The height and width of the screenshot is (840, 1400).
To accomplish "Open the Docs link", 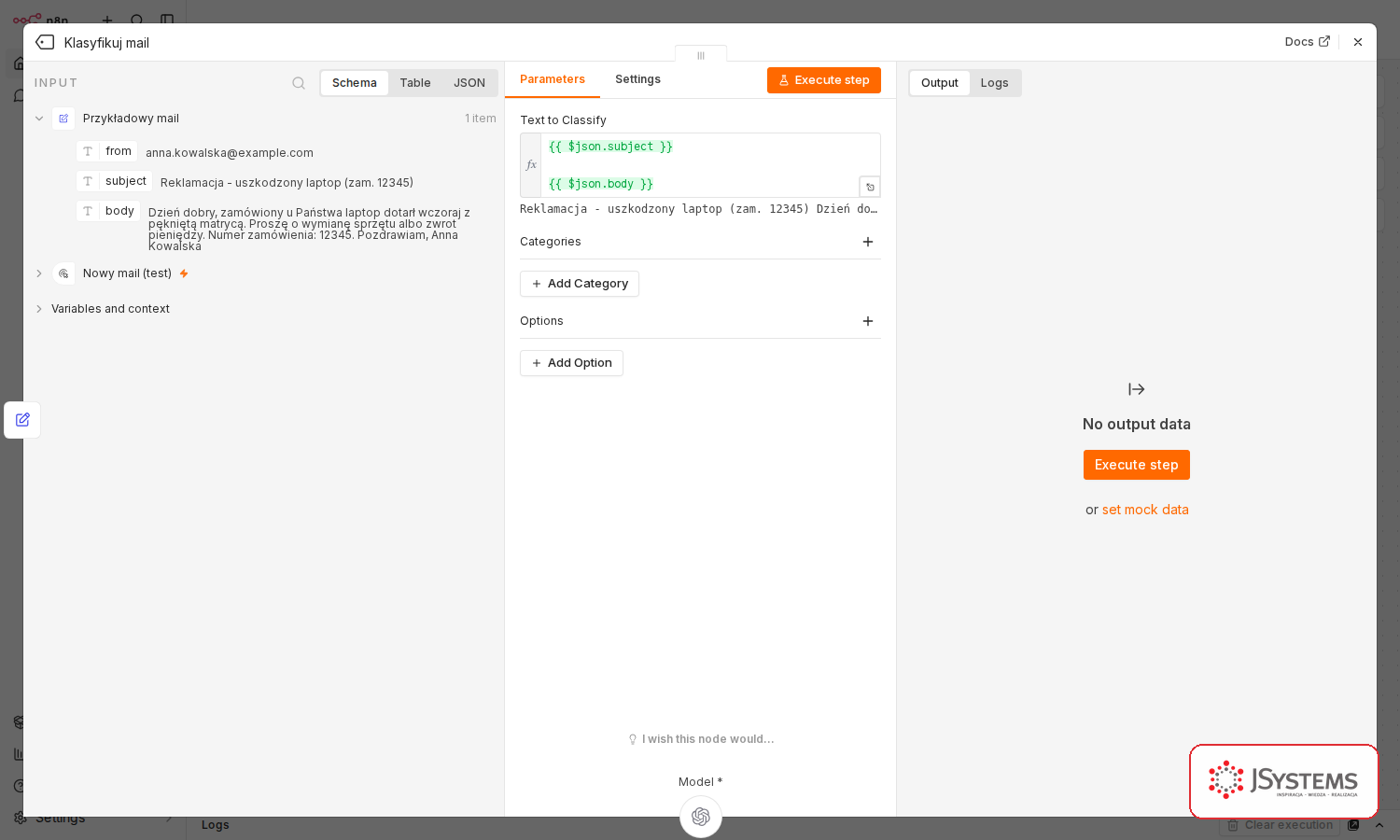I will [1307, 42].
